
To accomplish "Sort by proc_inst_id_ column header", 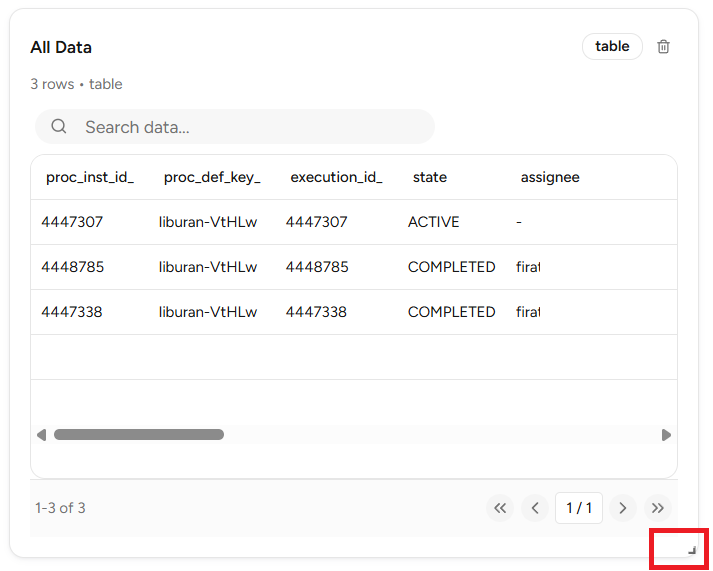I will (90, 177).
